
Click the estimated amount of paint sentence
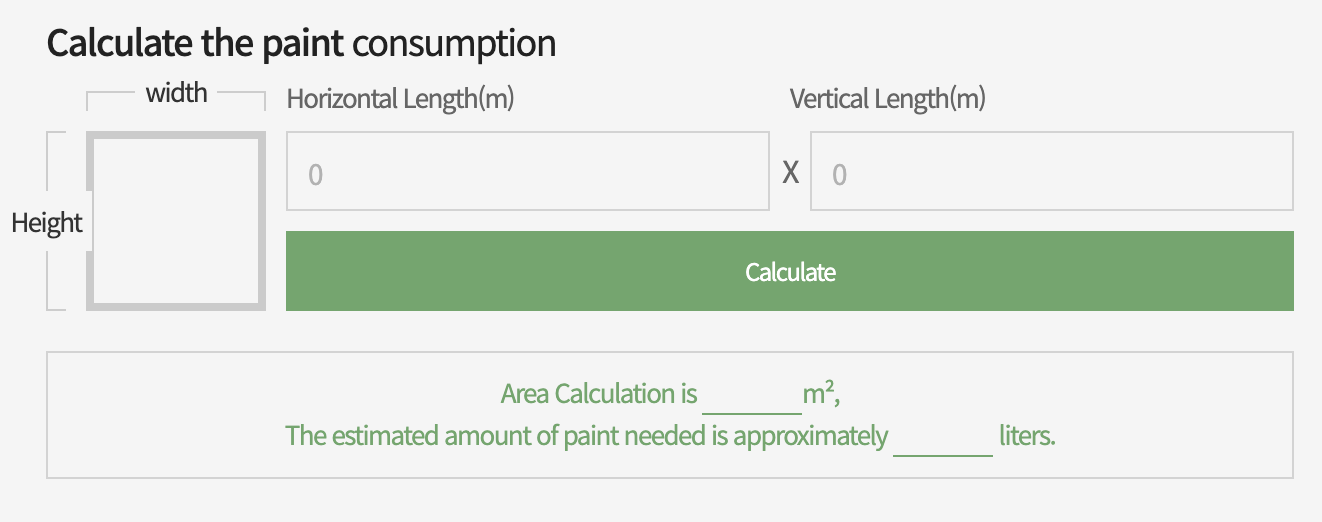[x=586, y=437]
